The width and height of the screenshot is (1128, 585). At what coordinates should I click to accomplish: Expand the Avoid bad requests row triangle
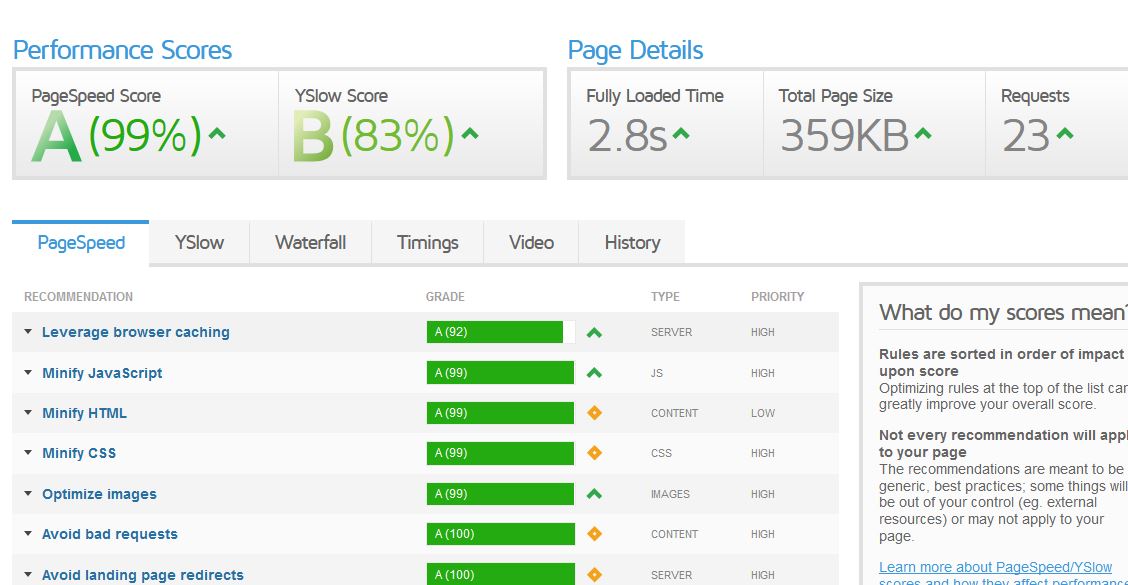pos(28,534)
